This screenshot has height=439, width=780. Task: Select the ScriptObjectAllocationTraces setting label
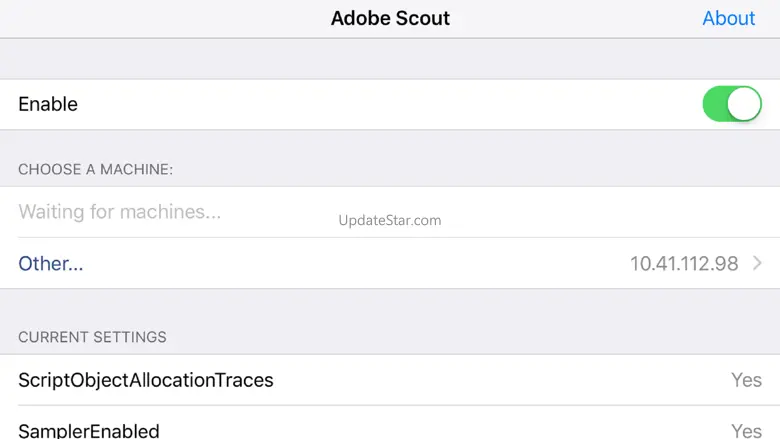[x=146, y=380]
